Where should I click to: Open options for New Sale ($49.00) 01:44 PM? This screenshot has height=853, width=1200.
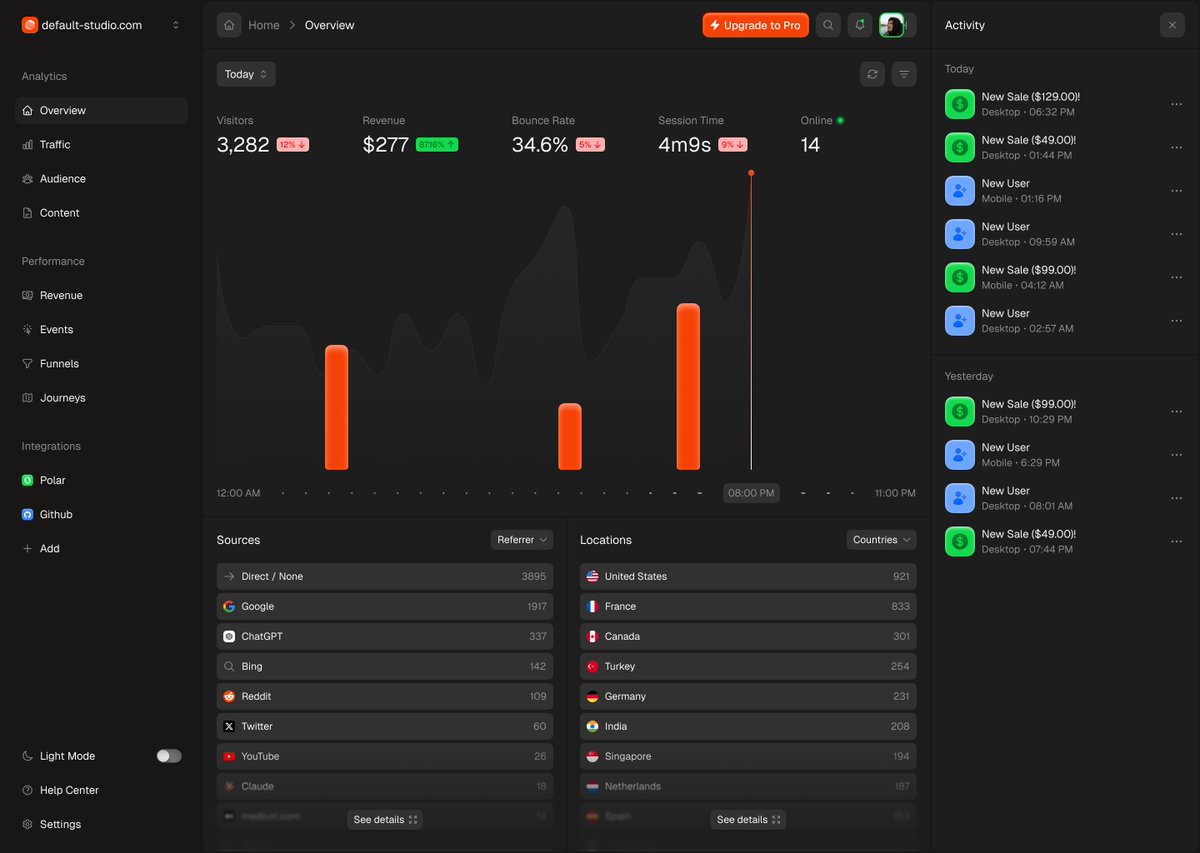point(1176,147)
